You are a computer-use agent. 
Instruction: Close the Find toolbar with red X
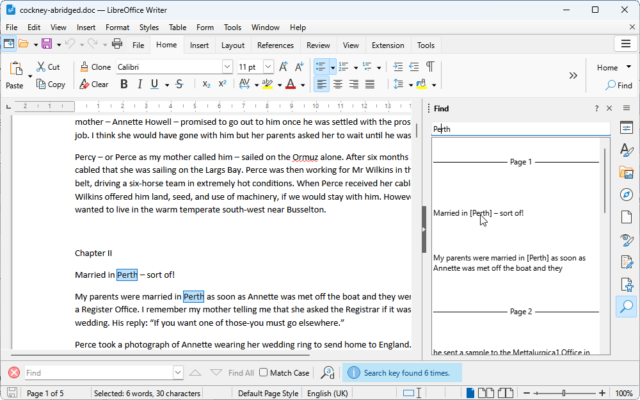tap(14, 372)
